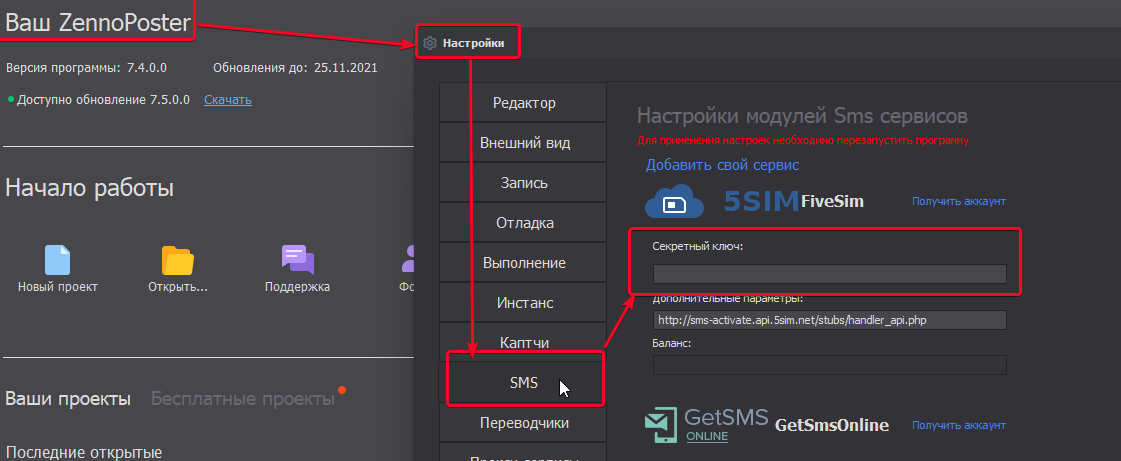Screen dimensions: 1121x461
Task: Click the update date 25.11.2021
Action: [345, 69]
